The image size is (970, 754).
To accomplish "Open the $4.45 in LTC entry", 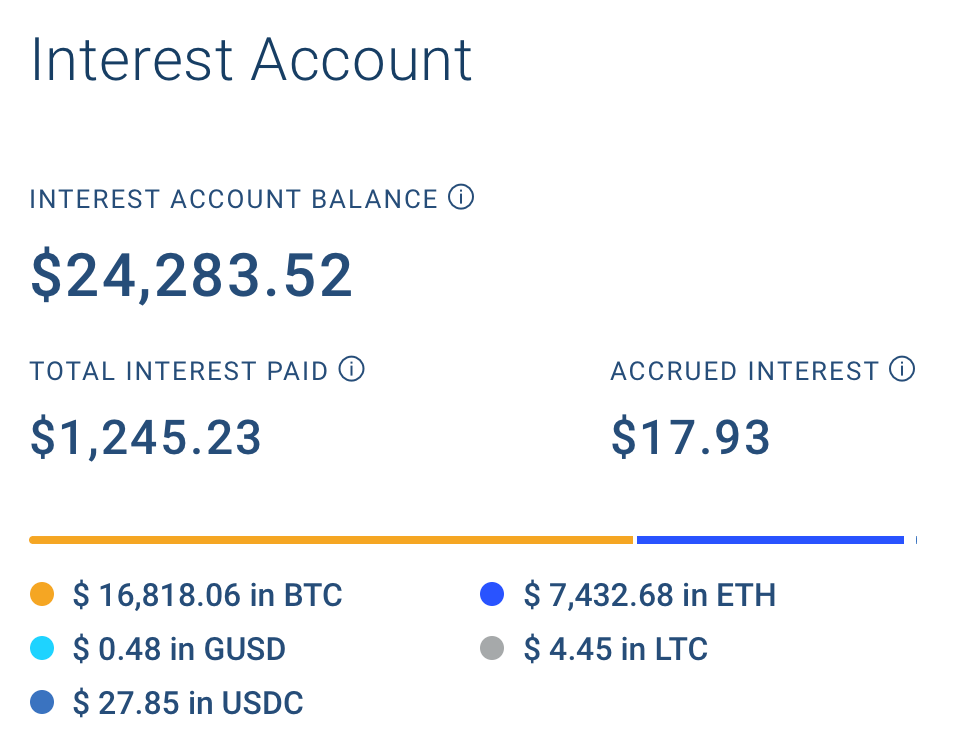I will (x=616, y=649).
